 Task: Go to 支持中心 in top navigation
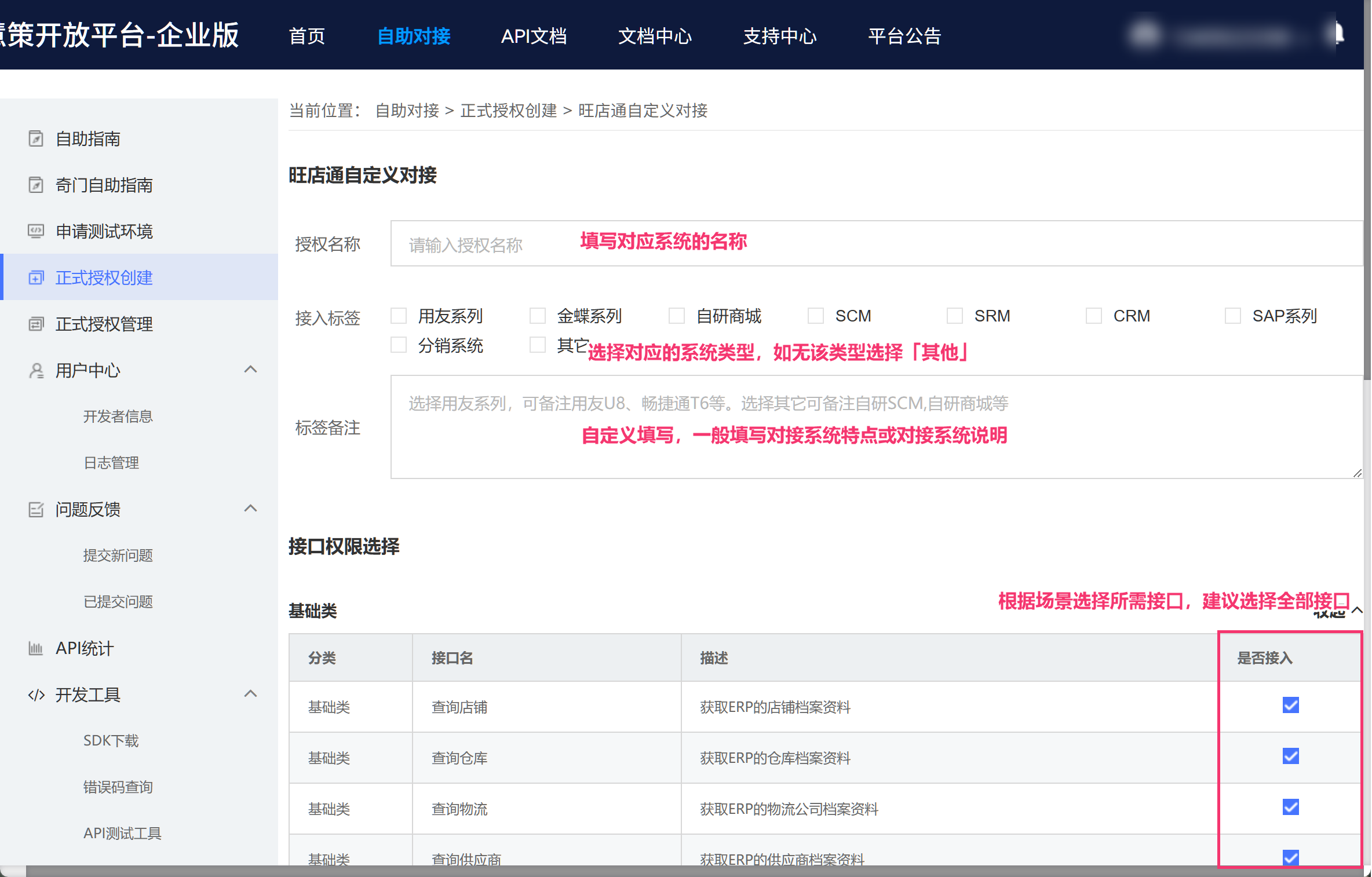779,36
